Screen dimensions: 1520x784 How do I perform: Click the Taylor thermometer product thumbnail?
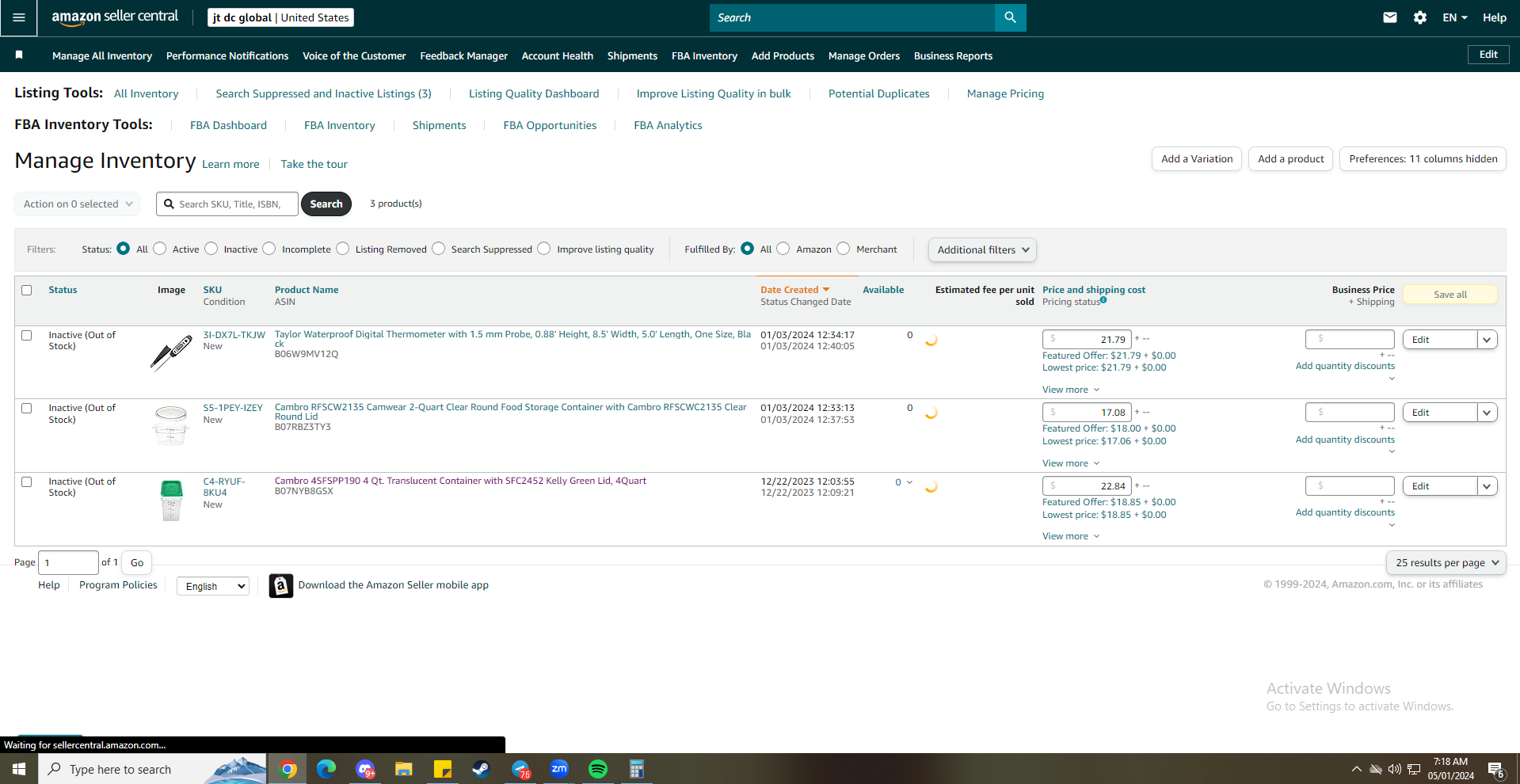(x=171, y=352)
